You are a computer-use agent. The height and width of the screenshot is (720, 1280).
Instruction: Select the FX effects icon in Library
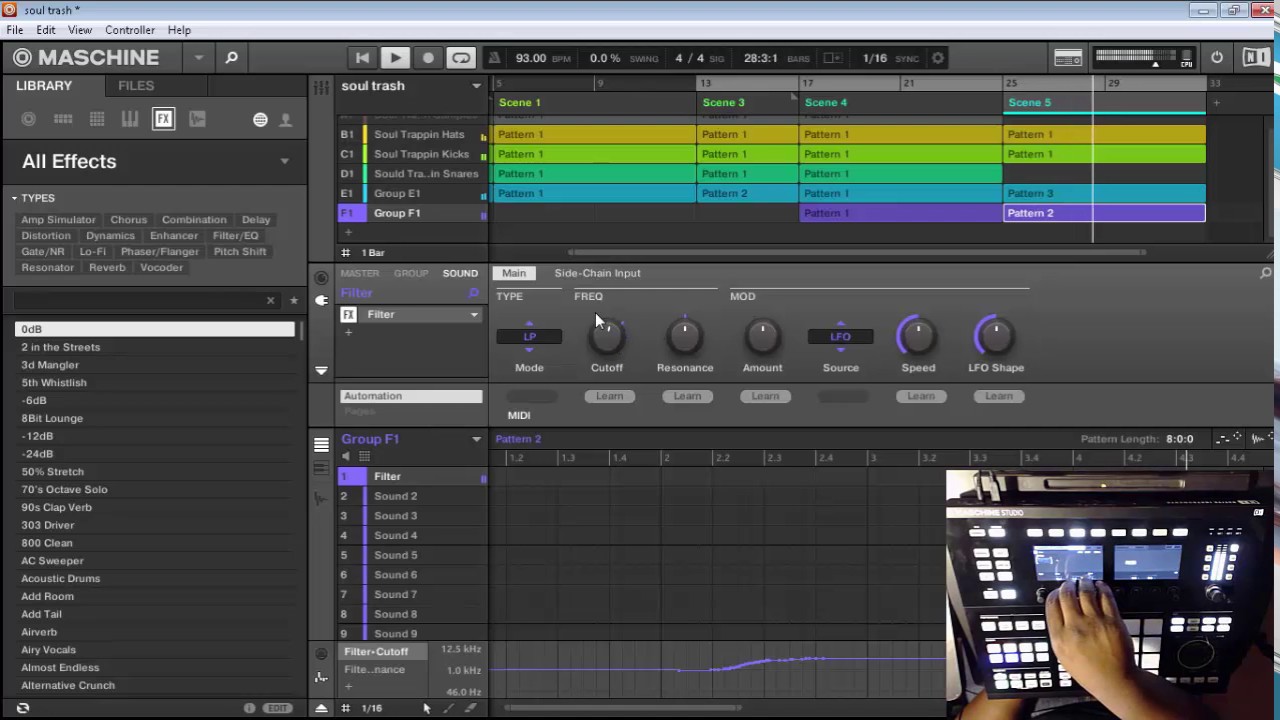click(163, 119)
